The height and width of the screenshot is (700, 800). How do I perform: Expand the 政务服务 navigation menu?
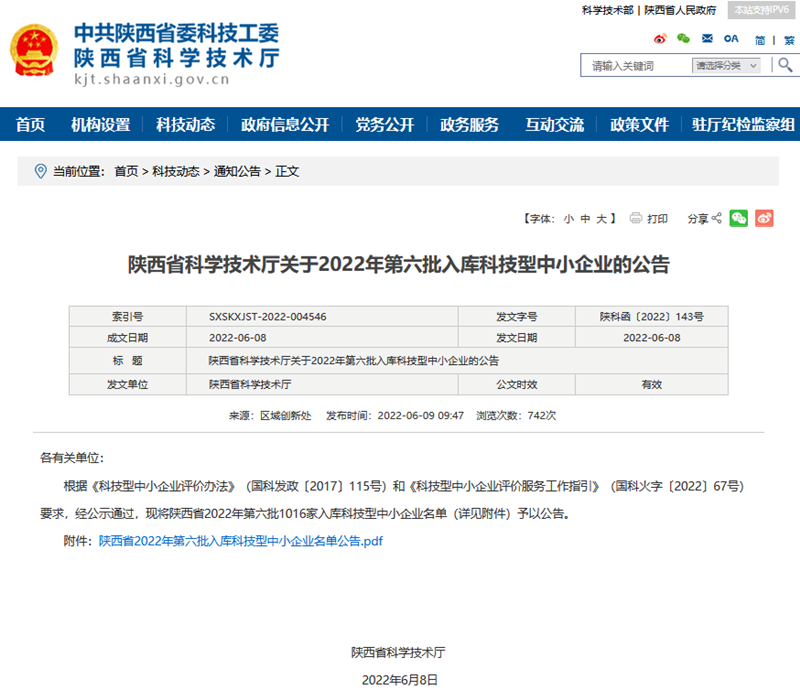click(468, 127)
